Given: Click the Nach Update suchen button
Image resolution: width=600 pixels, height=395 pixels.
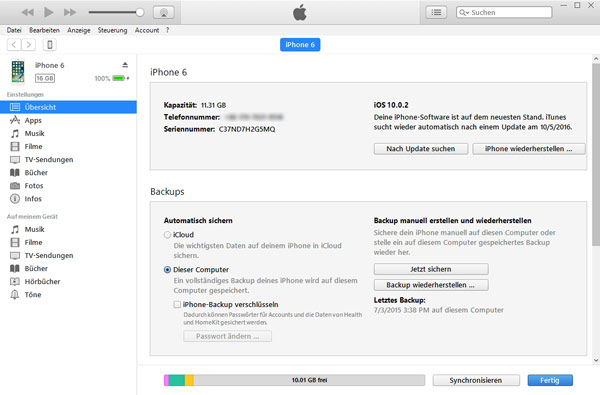Looking at the screenshot, I should pos(421,149).
